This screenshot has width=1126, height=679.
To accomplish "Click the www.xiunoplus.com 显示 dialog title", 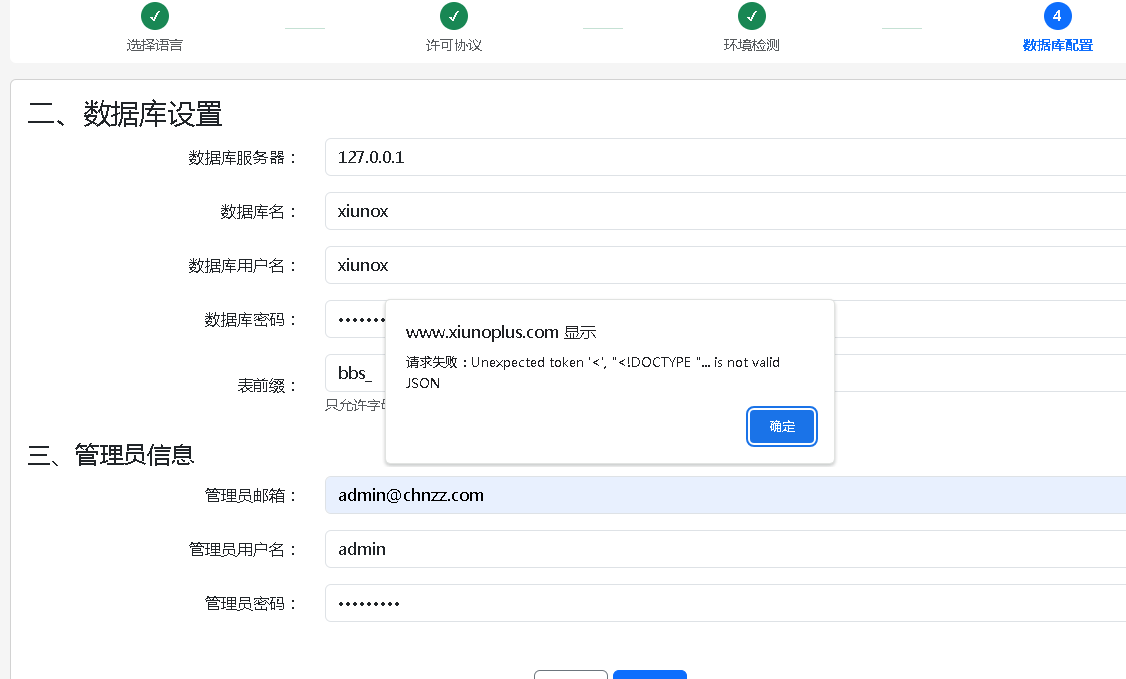I will (501, 332).
